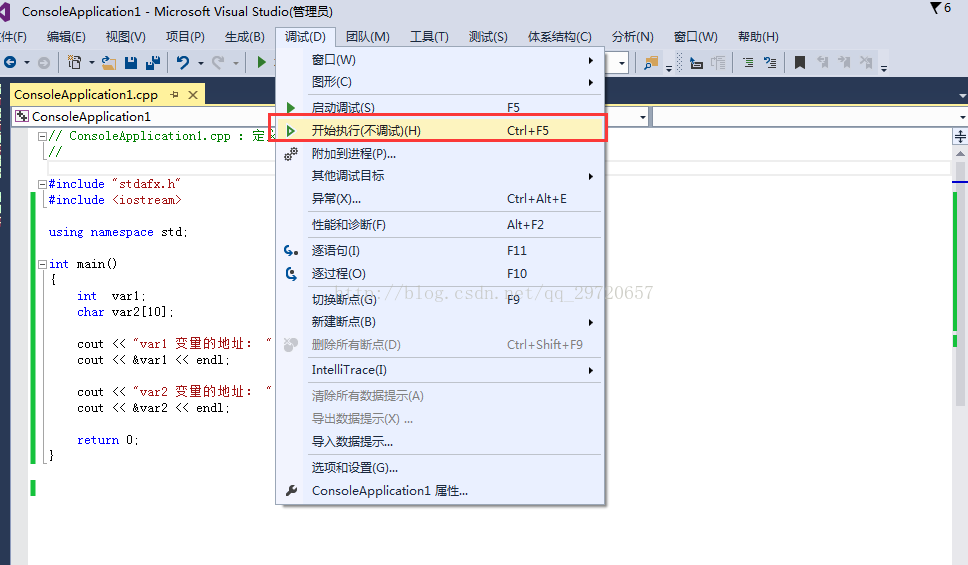Click the 调试(D) menu header
Image resolution: width=968 pixels, height=565 pixels.
click(305, 37)
